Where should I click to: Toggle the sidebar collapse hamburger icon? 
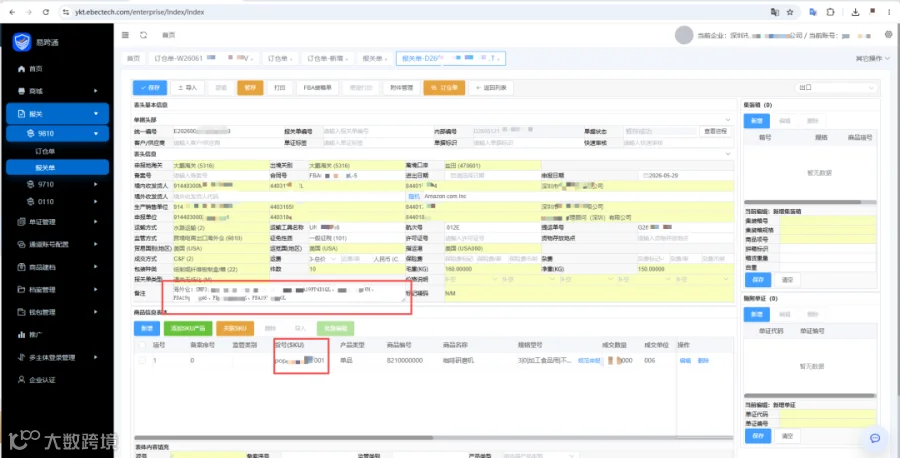tap(125, 35)
